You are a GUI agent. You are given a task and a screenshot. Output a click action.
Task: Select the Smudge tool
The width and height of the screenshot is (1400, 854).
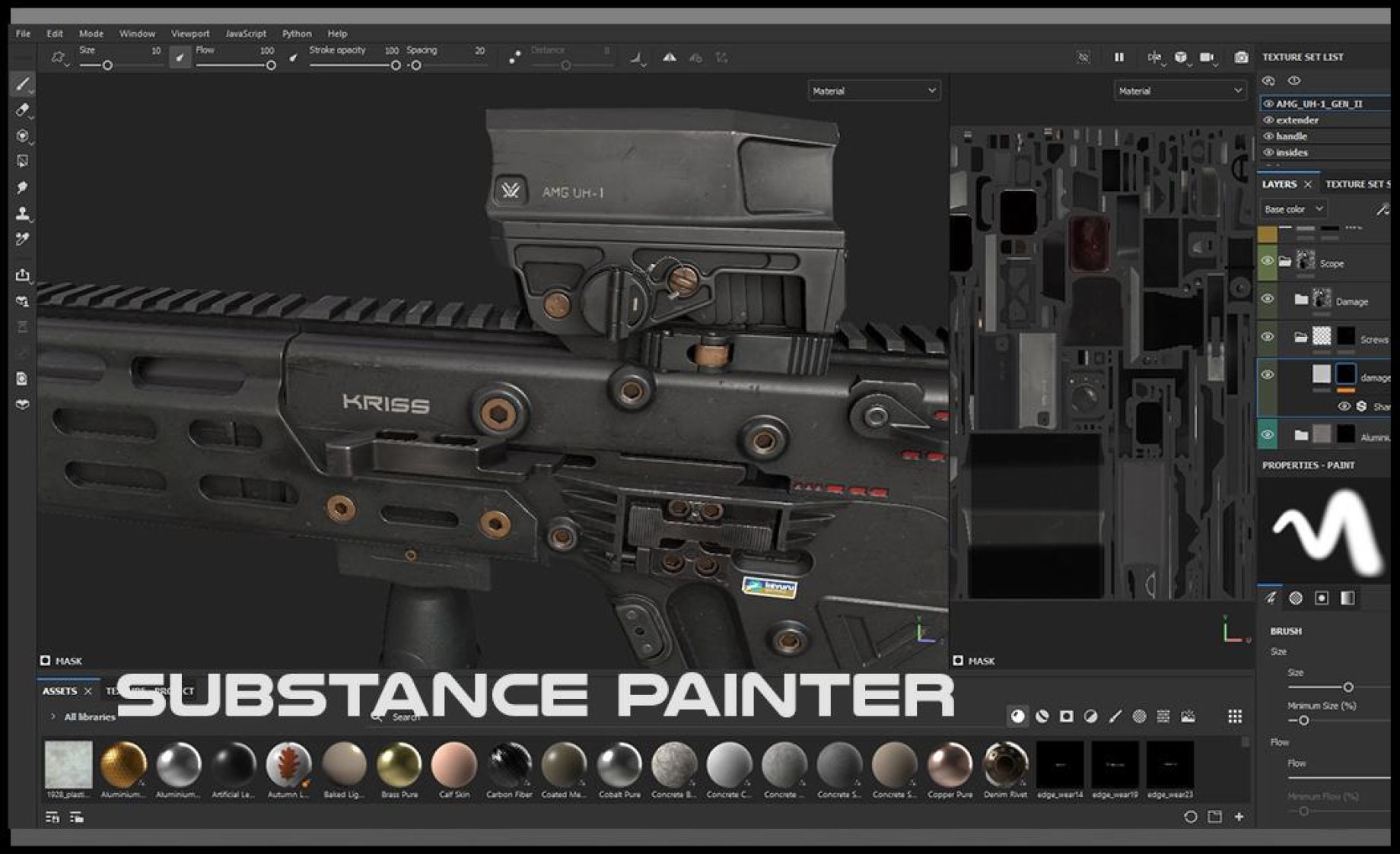23,187
